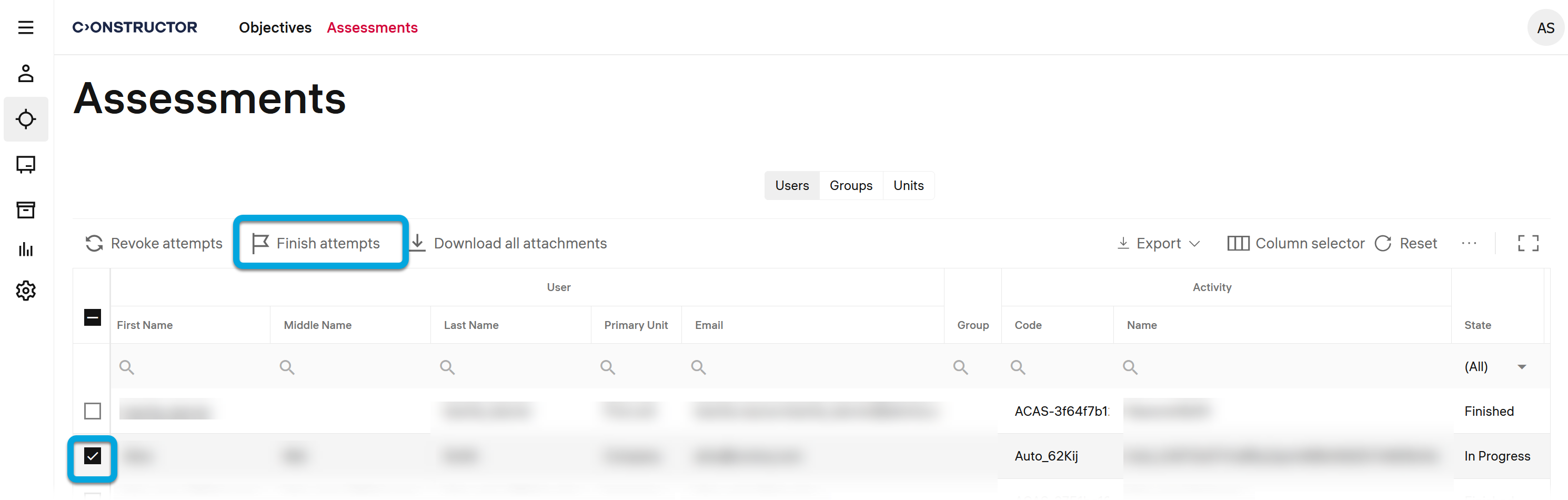Uncheck the Auto_62Kij row checkbox
Image resolution: width=1568 pixels, height=500 pixels.
93,456
